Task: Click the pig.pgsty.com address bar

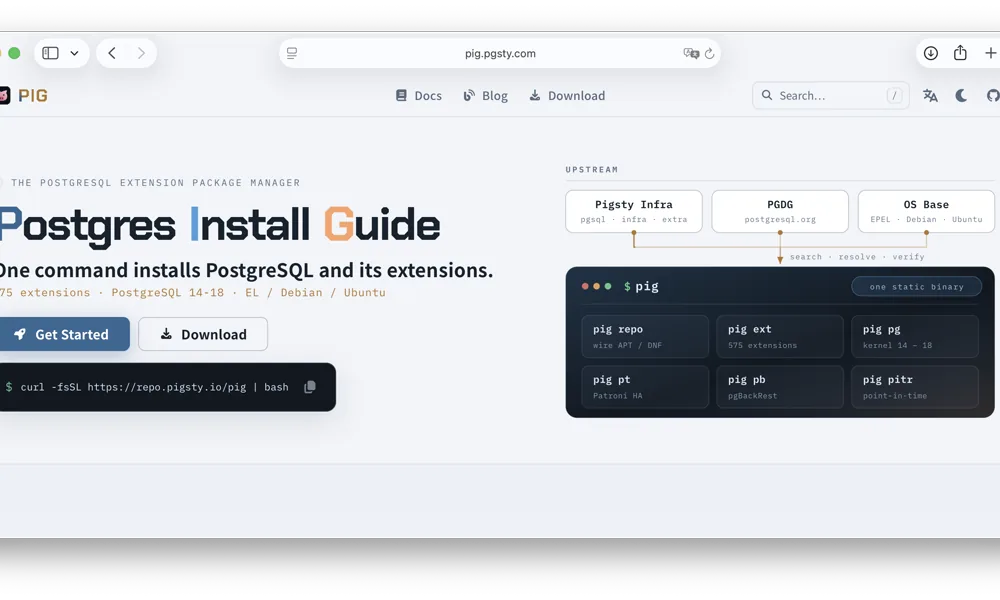Action: click(x=500, y=53)
